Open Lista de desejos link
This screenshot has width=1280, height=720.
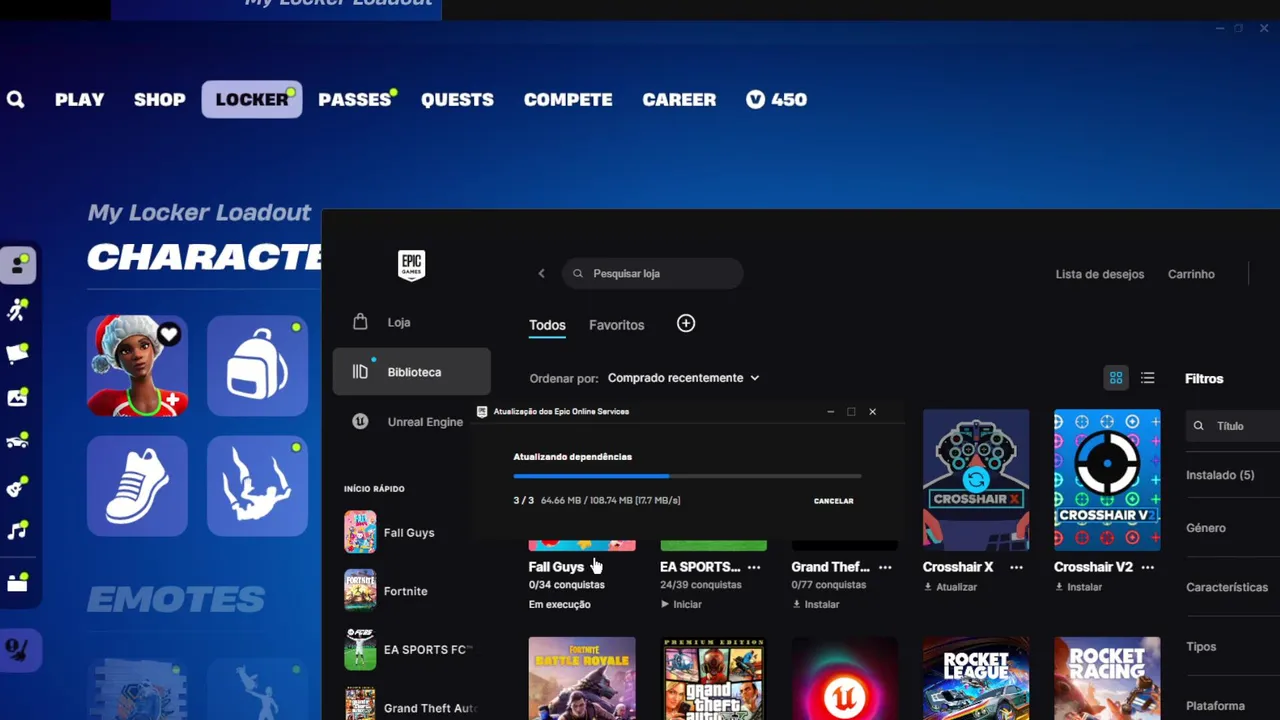click(x=1099, y=274)
